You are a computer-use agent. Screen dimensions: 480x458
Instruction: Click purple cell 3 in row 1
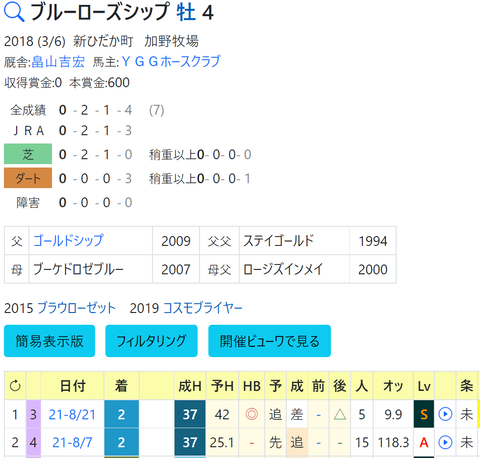point(33,414)
